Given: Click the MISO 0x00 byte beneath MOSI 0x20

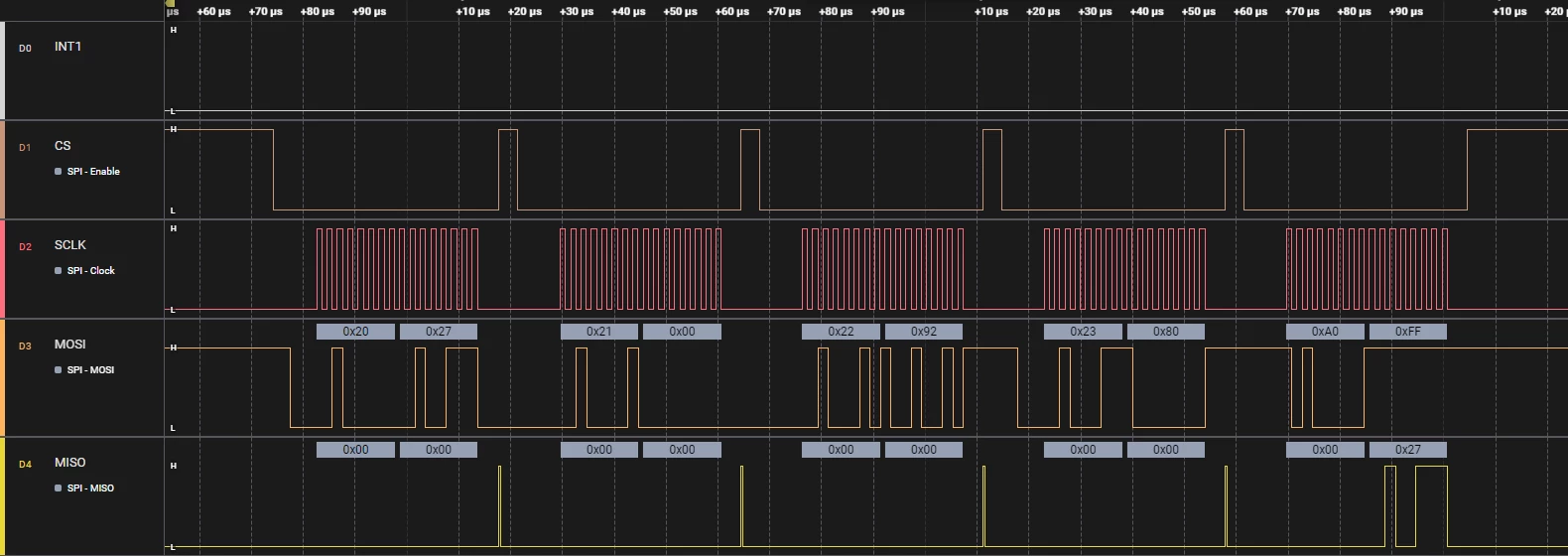Looking at the screenshot, I should [355, 450].
